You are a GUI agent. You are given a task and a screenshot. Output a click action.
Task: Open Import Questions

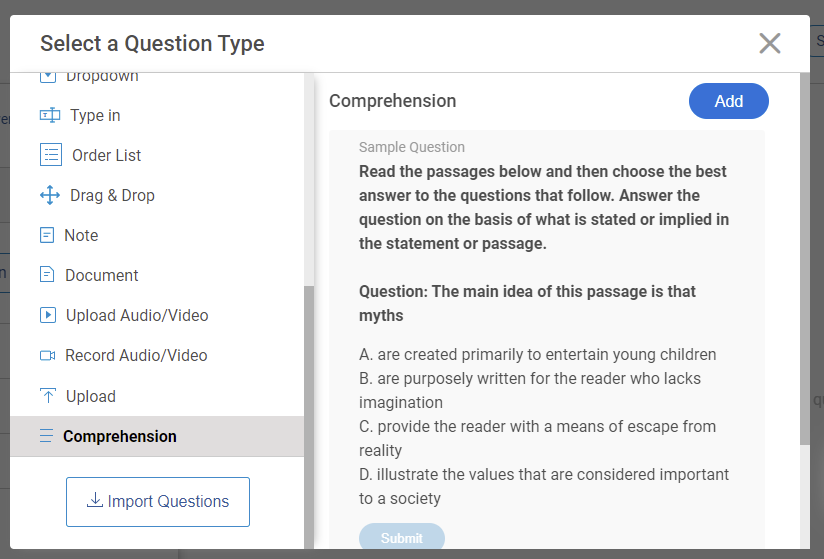pyautogui.click(x=158, y=502)
